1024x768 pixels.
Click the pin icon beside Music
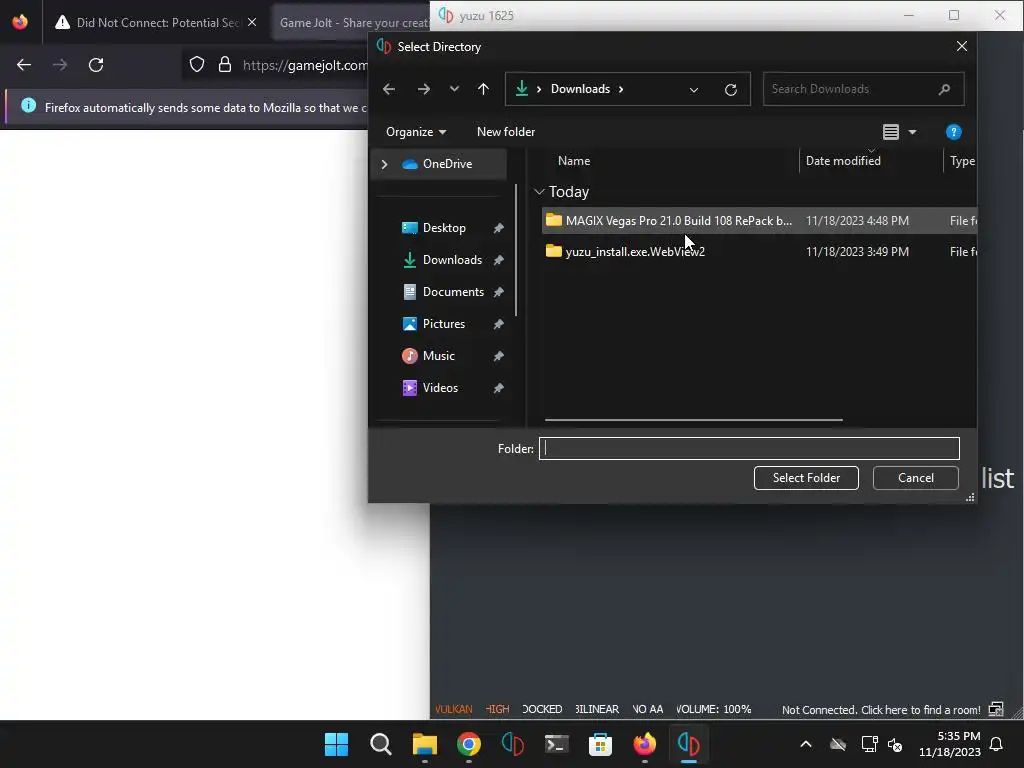(x=498, y=356)
